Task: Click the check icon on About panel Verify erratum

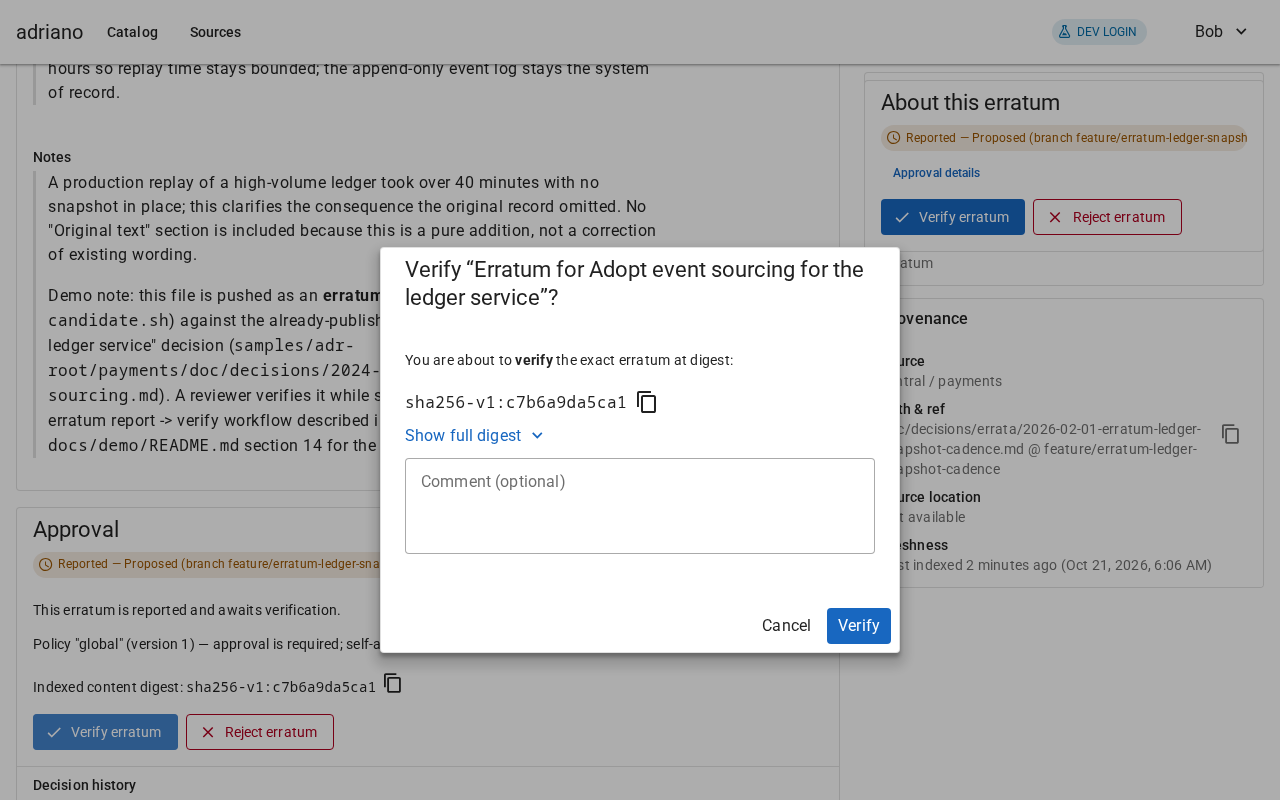Action: (x=903, y=217)
